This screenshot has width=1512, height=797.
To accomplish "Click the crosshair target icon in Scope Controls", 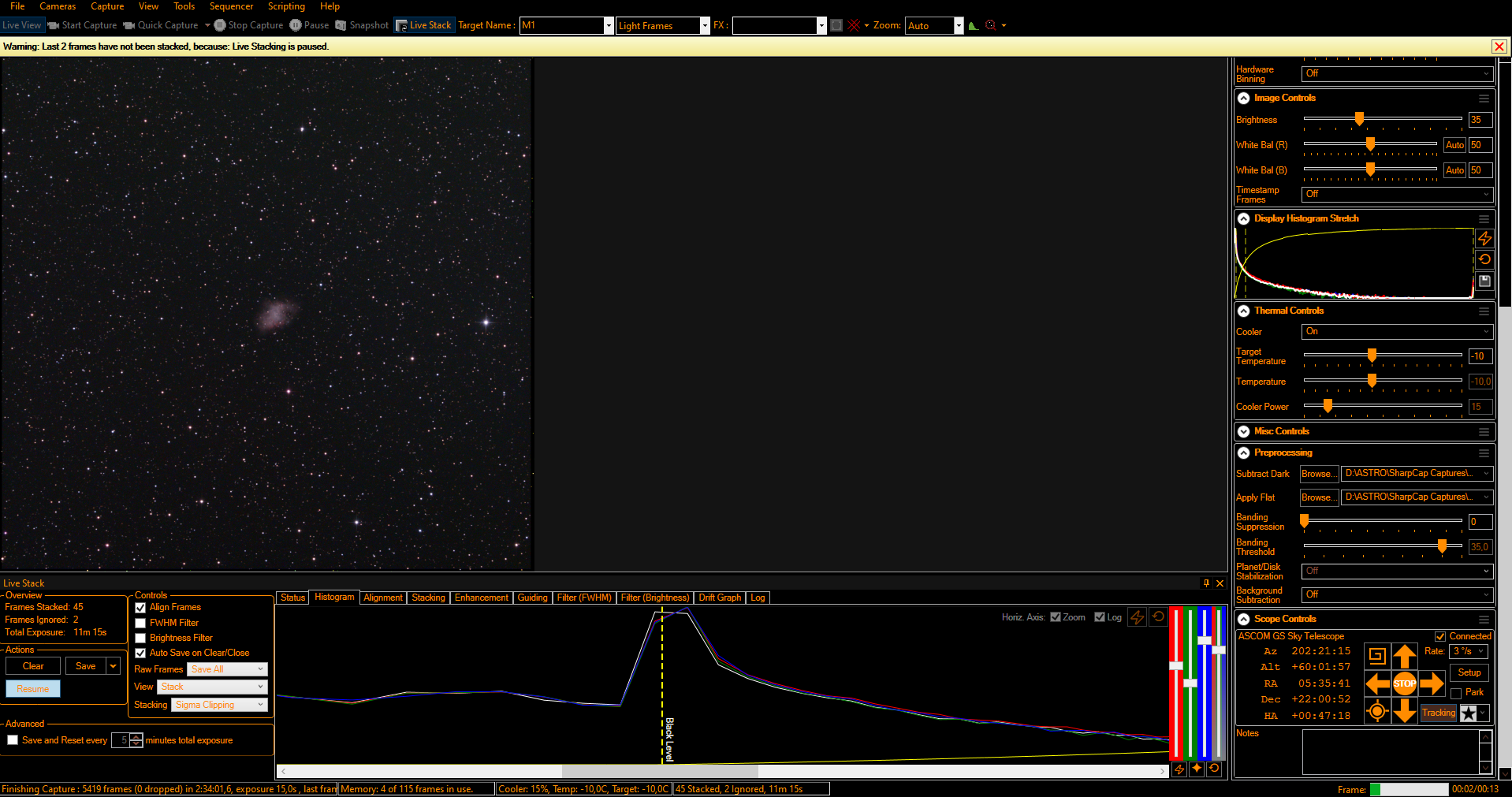I will [1377, 711].
